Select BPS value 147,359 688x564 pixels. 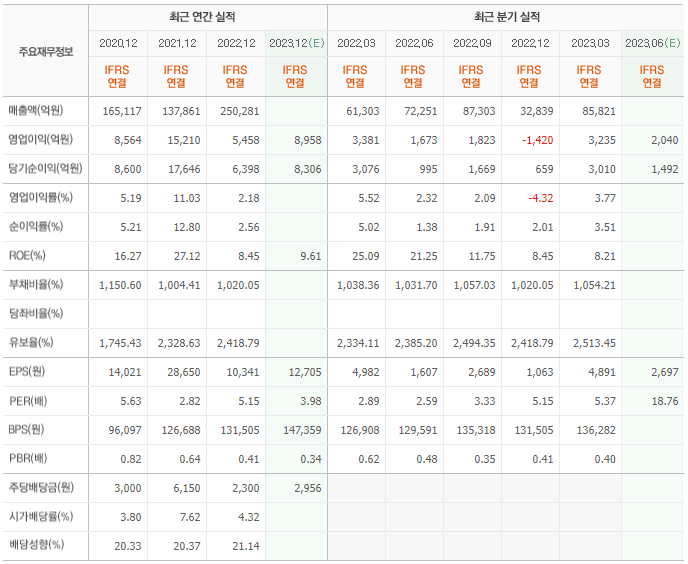[x=302, y=430]
